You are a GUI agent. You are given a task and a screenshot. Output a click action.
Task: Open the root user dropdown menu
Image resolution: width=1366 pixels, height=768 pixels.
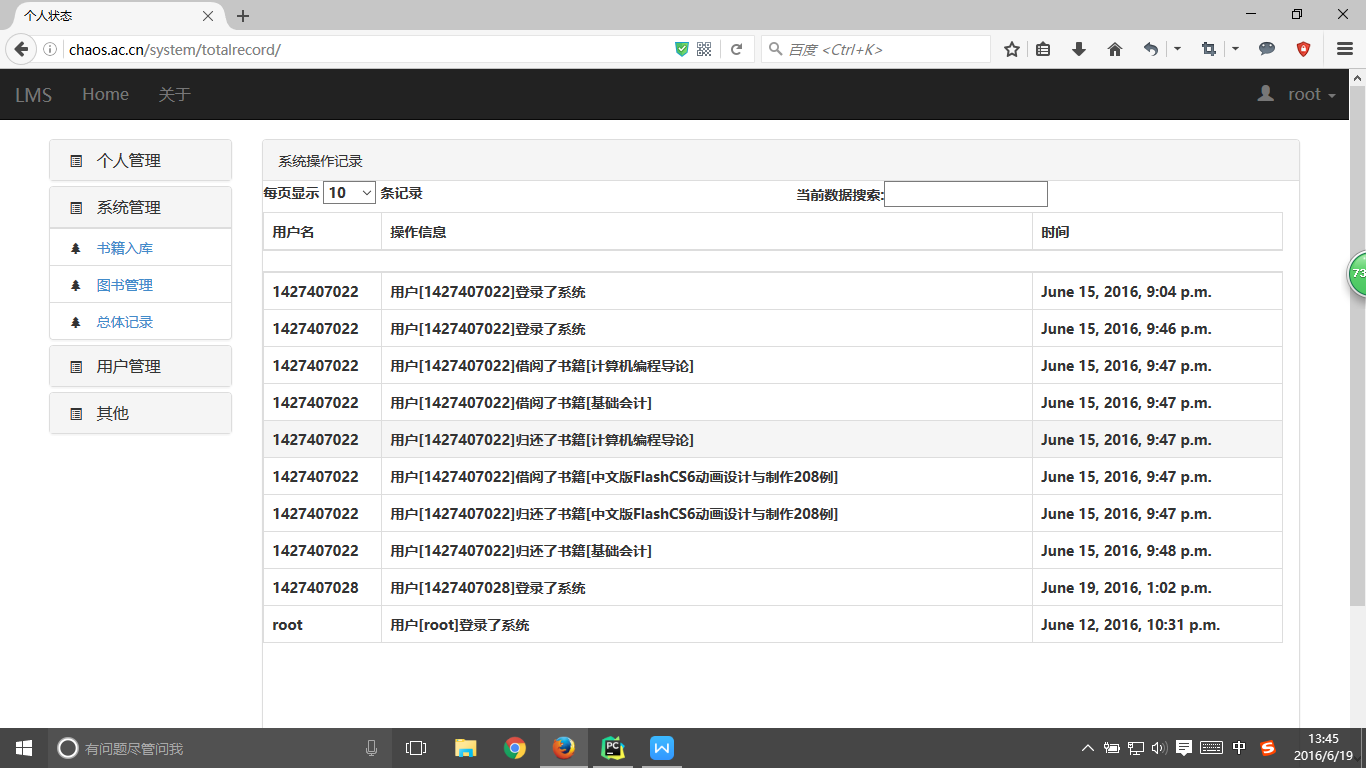click(x=1311, y=94)
